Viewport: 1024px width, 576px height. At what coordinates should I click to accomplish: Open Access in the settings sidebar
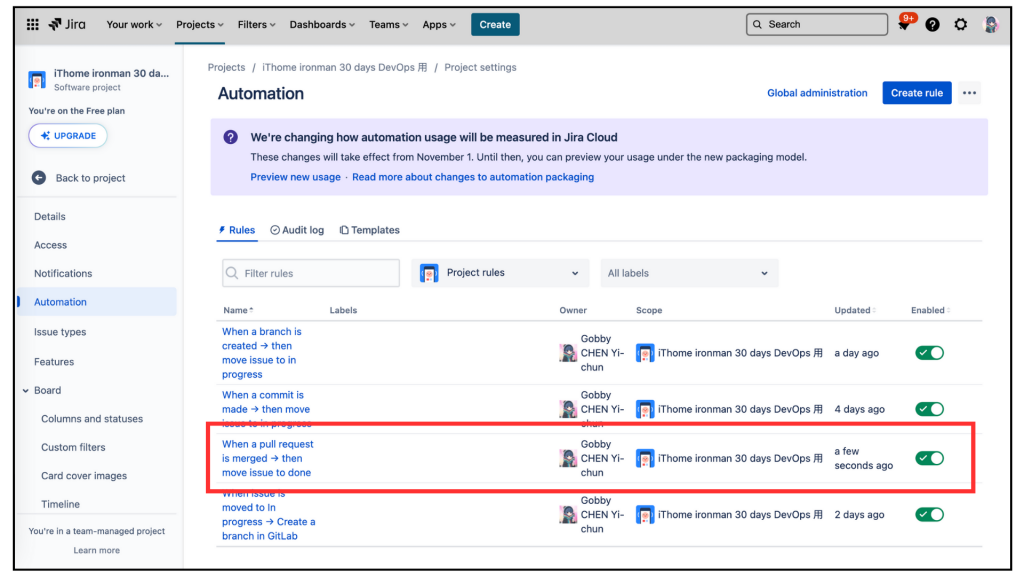tap(50, 246)
